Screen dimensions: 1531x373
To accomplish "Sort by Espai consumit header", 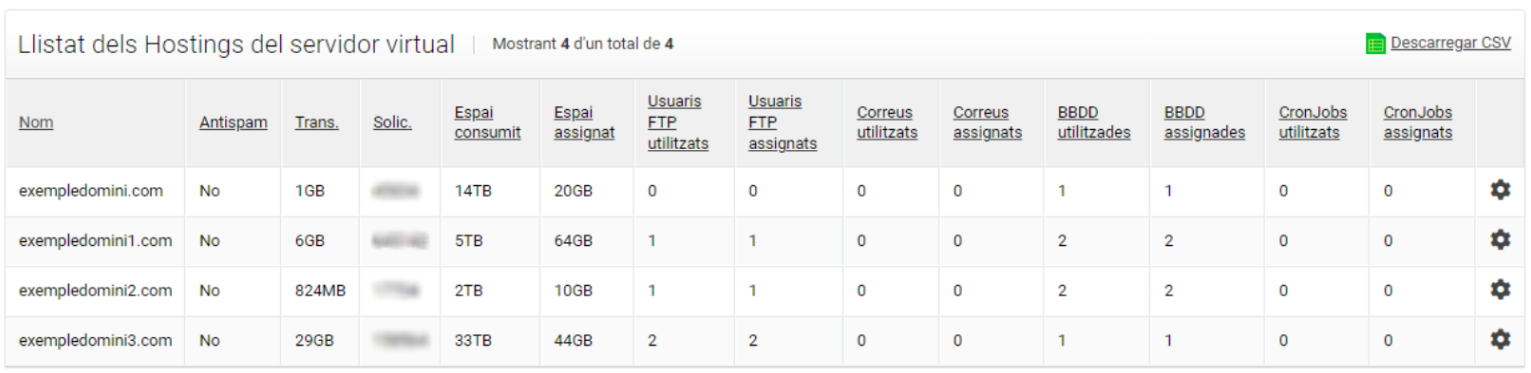I will pyautogui.click(x=487, y=122).
